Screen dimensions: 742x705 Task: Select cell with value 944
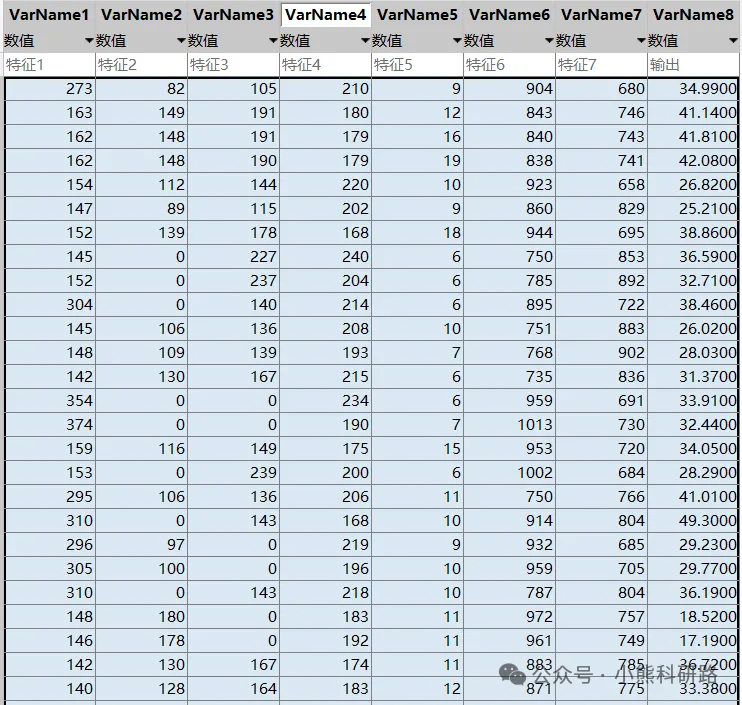(x=509, y=233)
